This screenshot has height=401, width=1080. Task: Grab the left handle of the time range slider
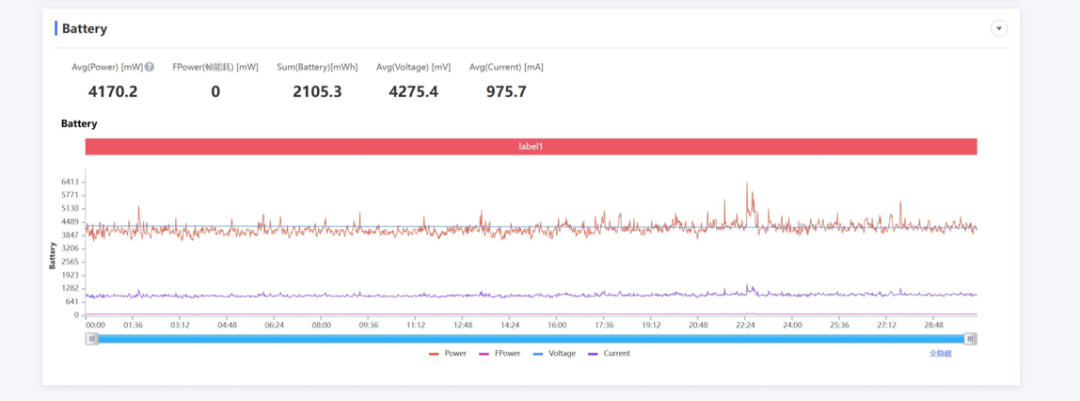pyautogui.click(x=92, y=338)
